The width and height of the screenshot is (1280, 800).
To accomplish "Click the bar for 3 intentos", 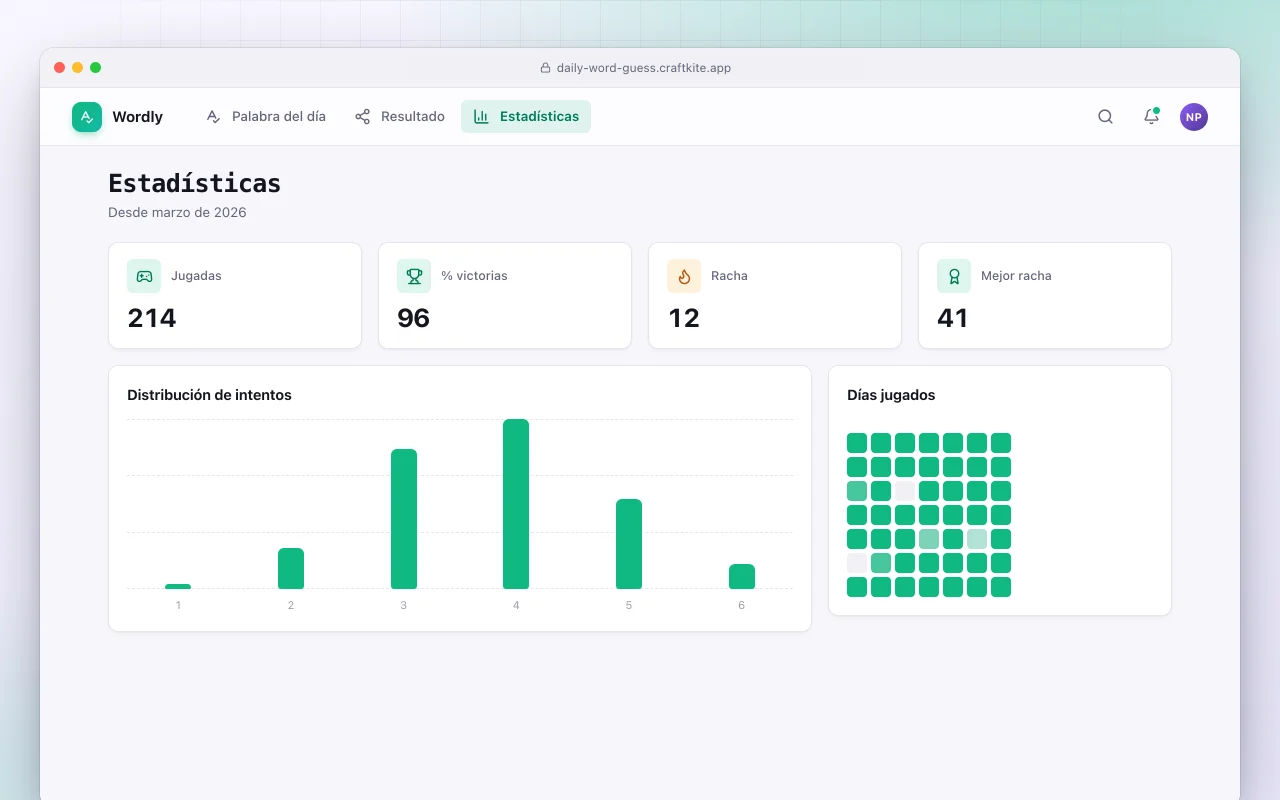I will (x=404, y=519).
